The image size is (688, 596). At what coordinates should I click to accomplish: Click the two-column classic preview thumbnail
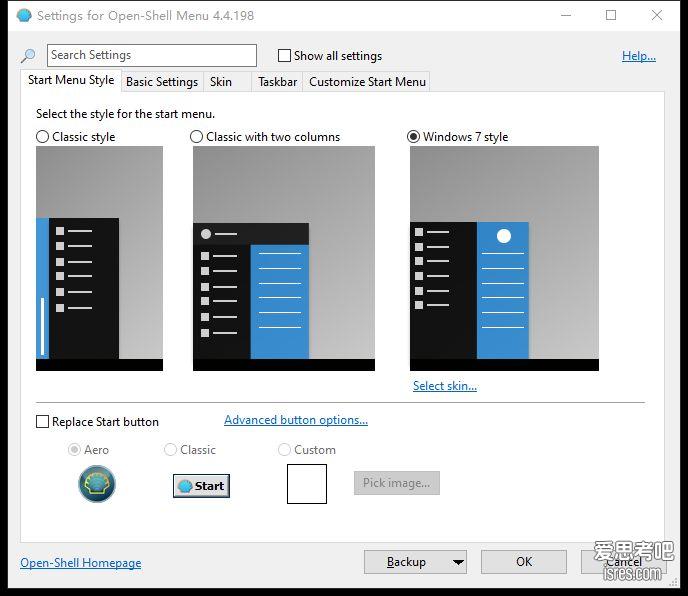click(x=284, y=259)
